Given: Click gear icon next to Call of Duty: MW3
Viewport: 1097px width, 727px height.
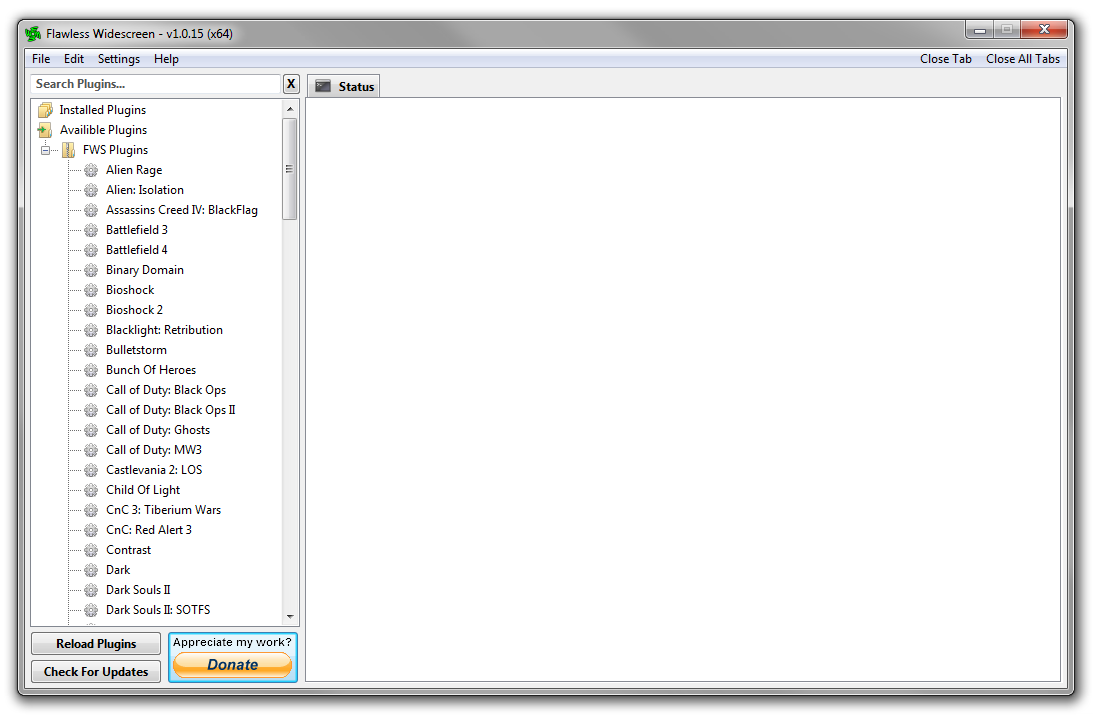Looking at the screenshot, I should tap(91, 450).
